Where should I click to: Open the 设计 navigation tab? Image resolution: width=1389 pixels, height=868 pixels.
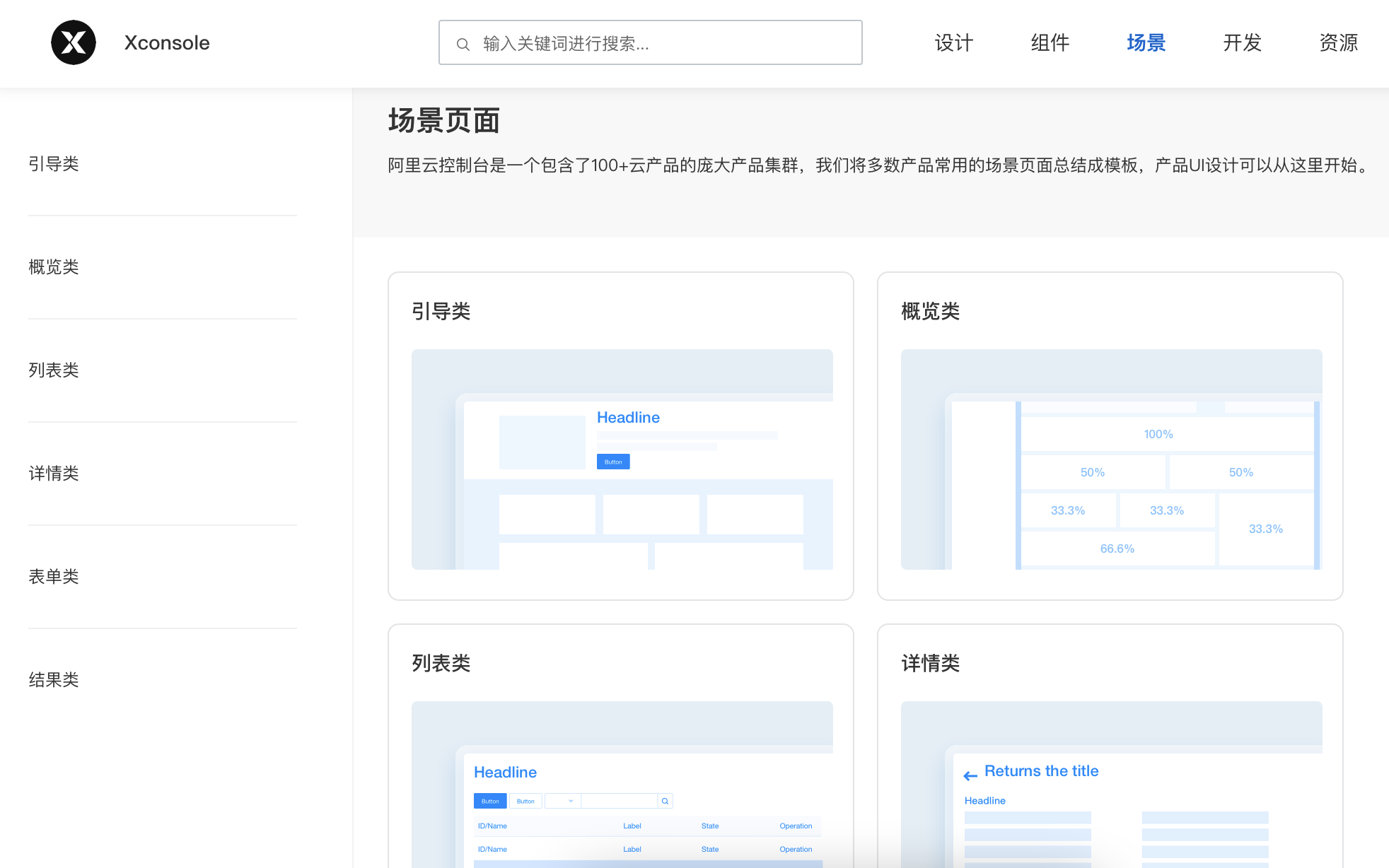coord(953,43)
